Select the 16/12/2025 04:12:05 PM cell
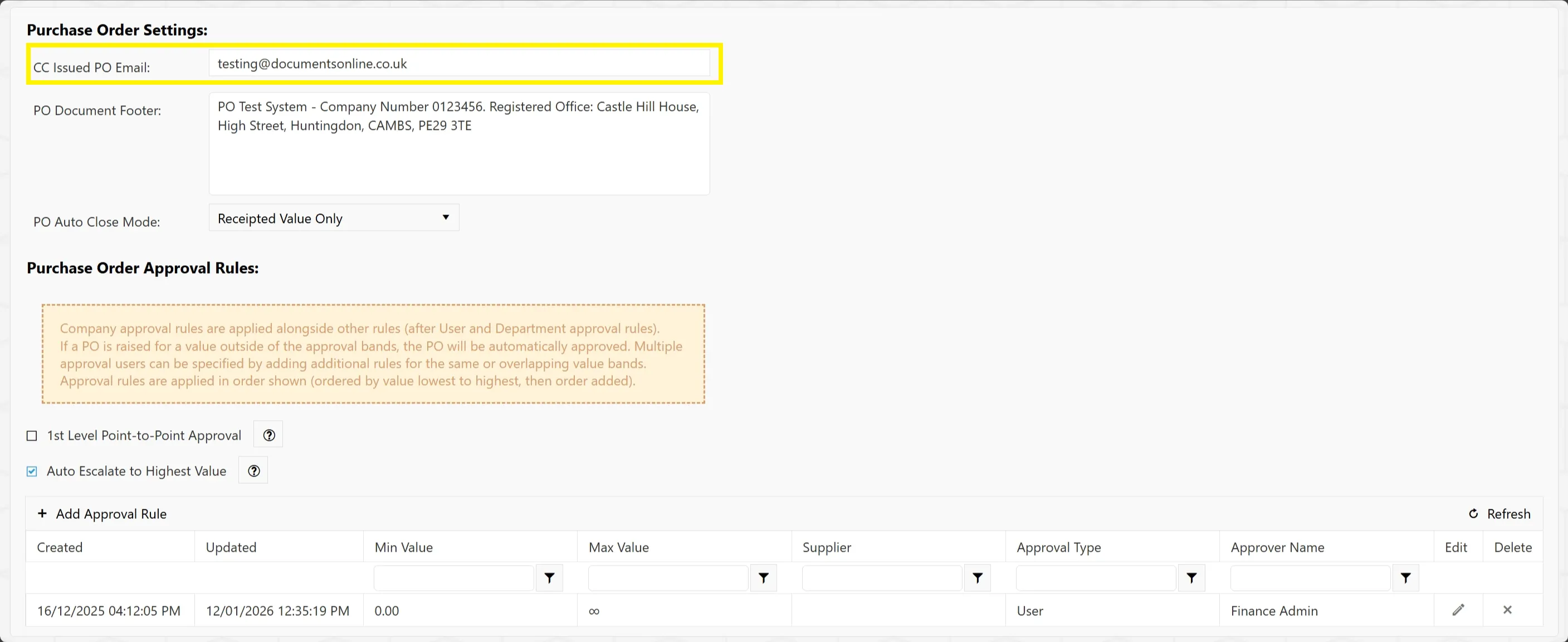The height and width of the screenshot is (642, 1568). tap(110, 610)
